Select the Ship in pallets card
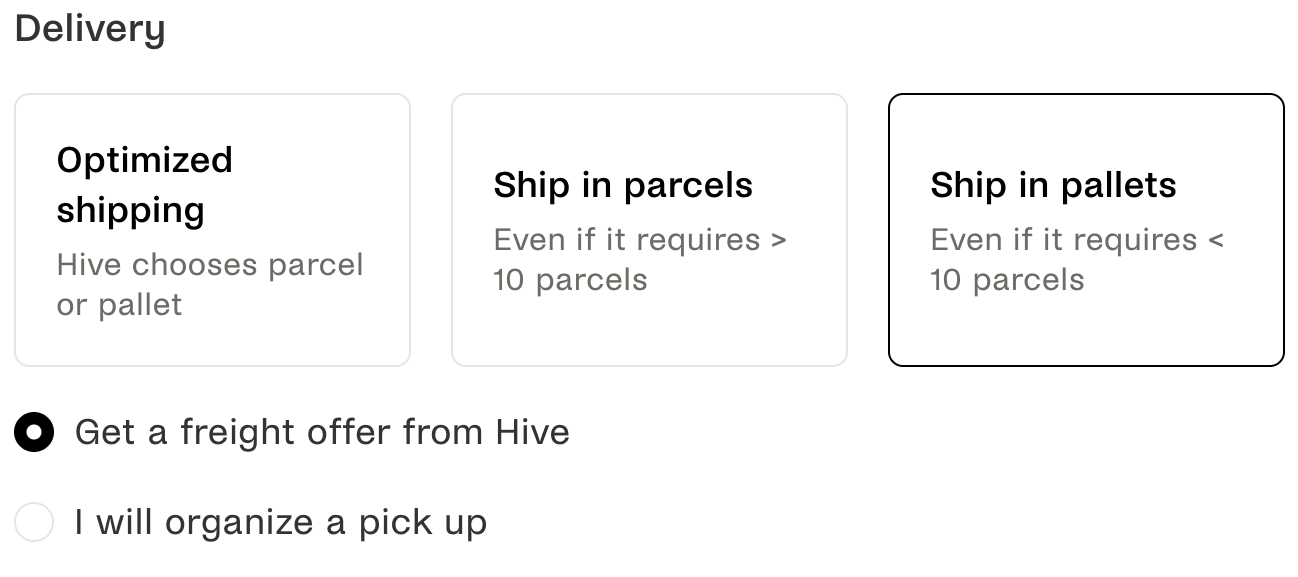Screen dimensions: 1298x577 click(x=1086, y=230)
